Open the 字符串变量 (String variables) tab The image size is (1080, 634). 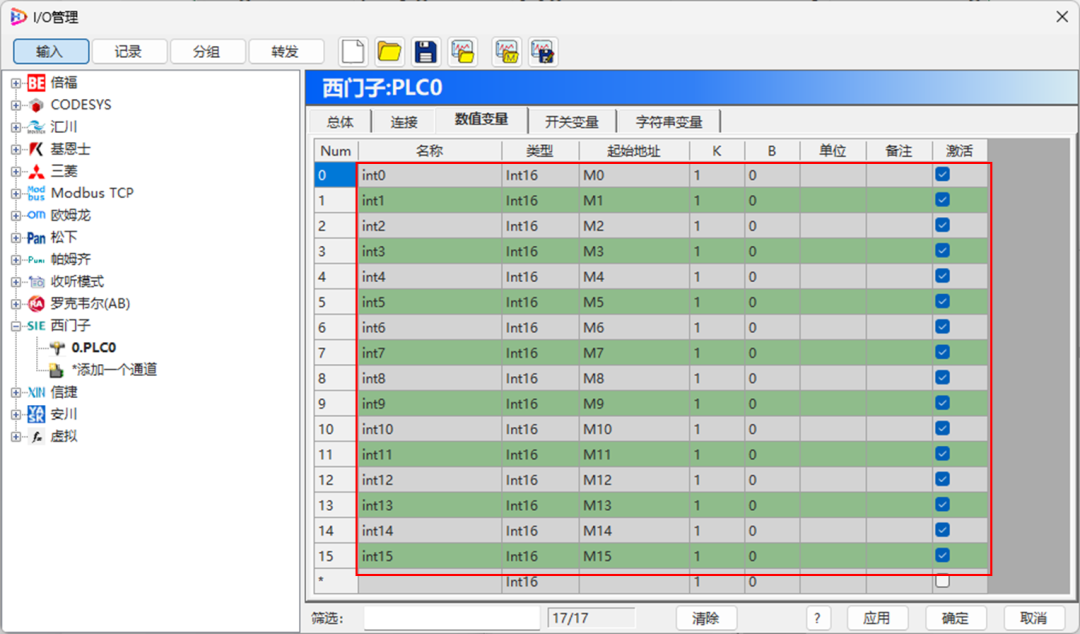pyautogui.click(x=669, y=122)
